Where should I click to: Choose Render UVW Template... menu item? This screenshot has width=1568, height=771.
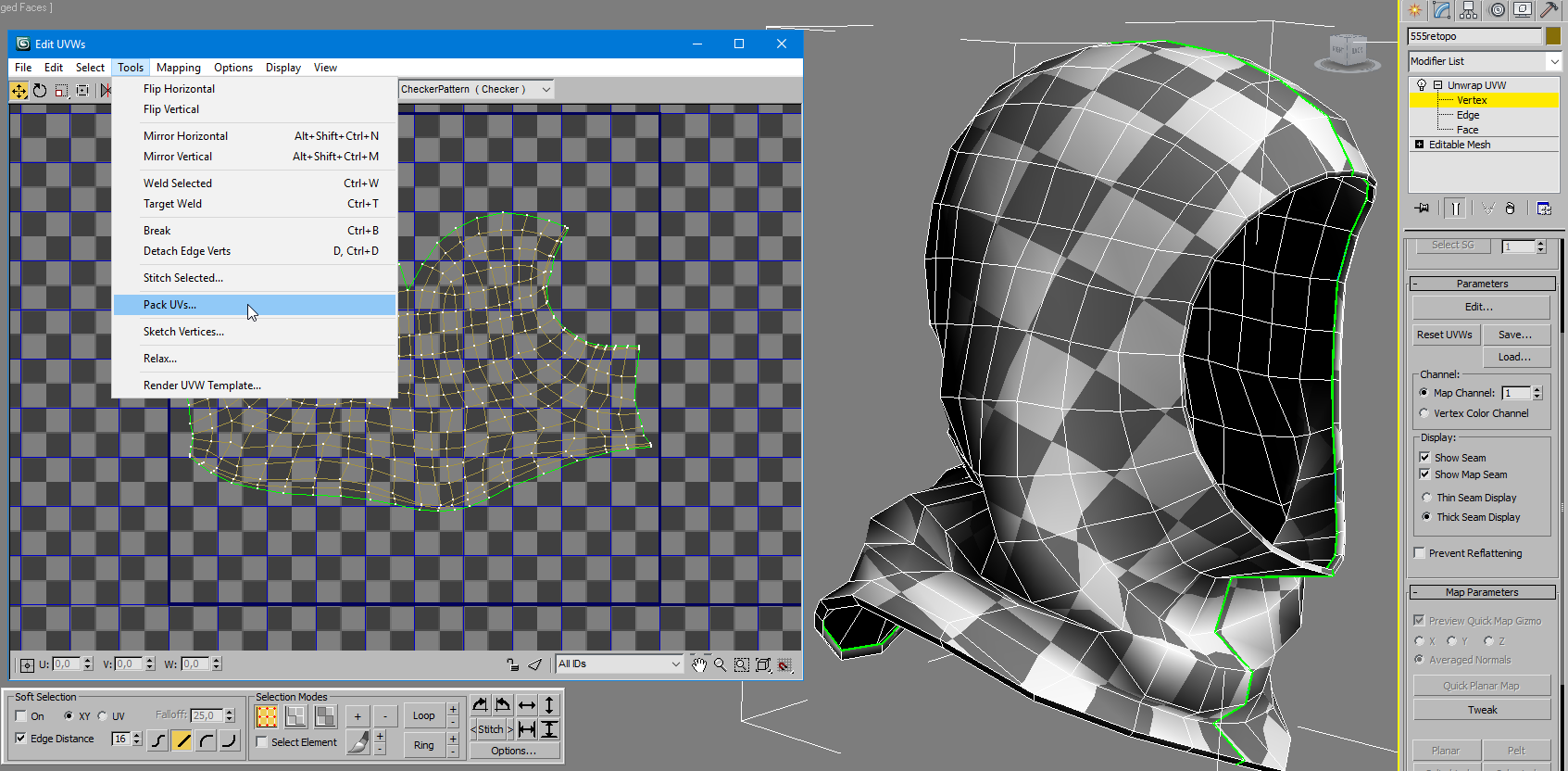point(255,385)
